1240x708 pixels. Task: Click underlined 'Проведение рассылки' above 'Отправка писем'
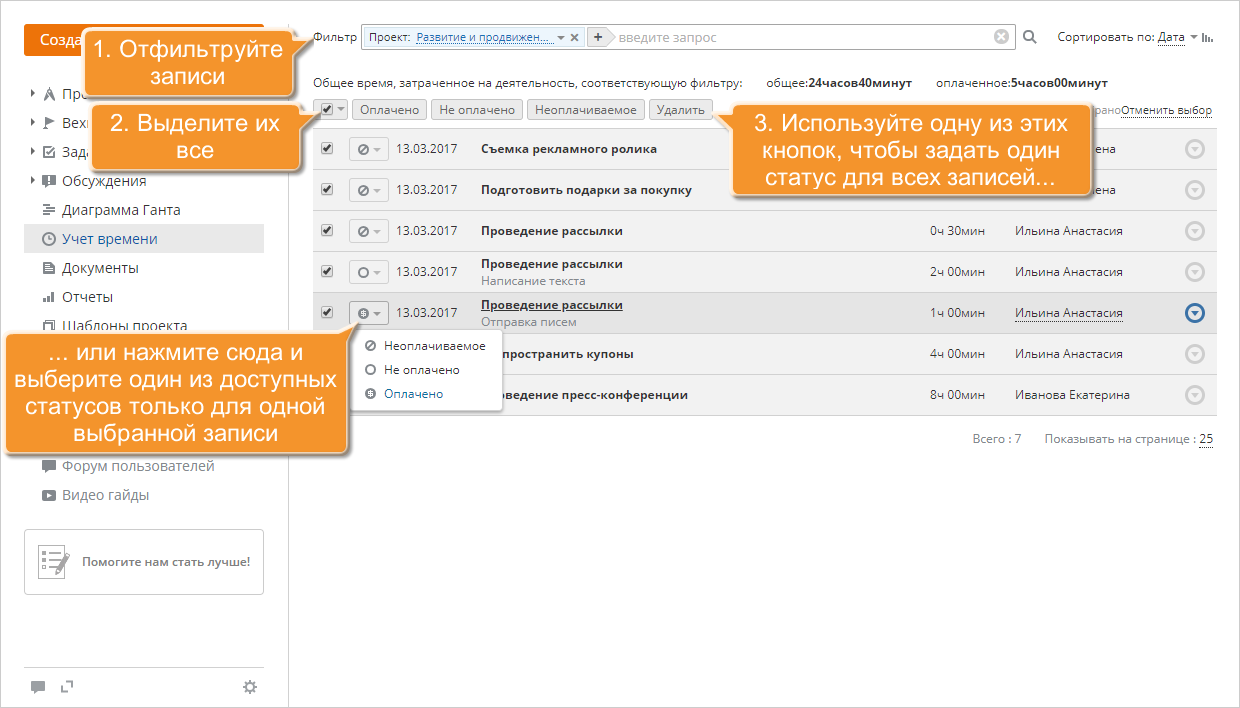(x=552, y=305)
